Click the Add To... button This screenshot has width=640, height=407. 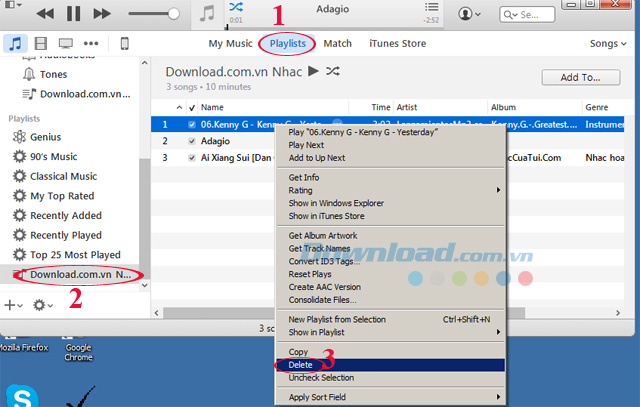[x=581, y=77]
